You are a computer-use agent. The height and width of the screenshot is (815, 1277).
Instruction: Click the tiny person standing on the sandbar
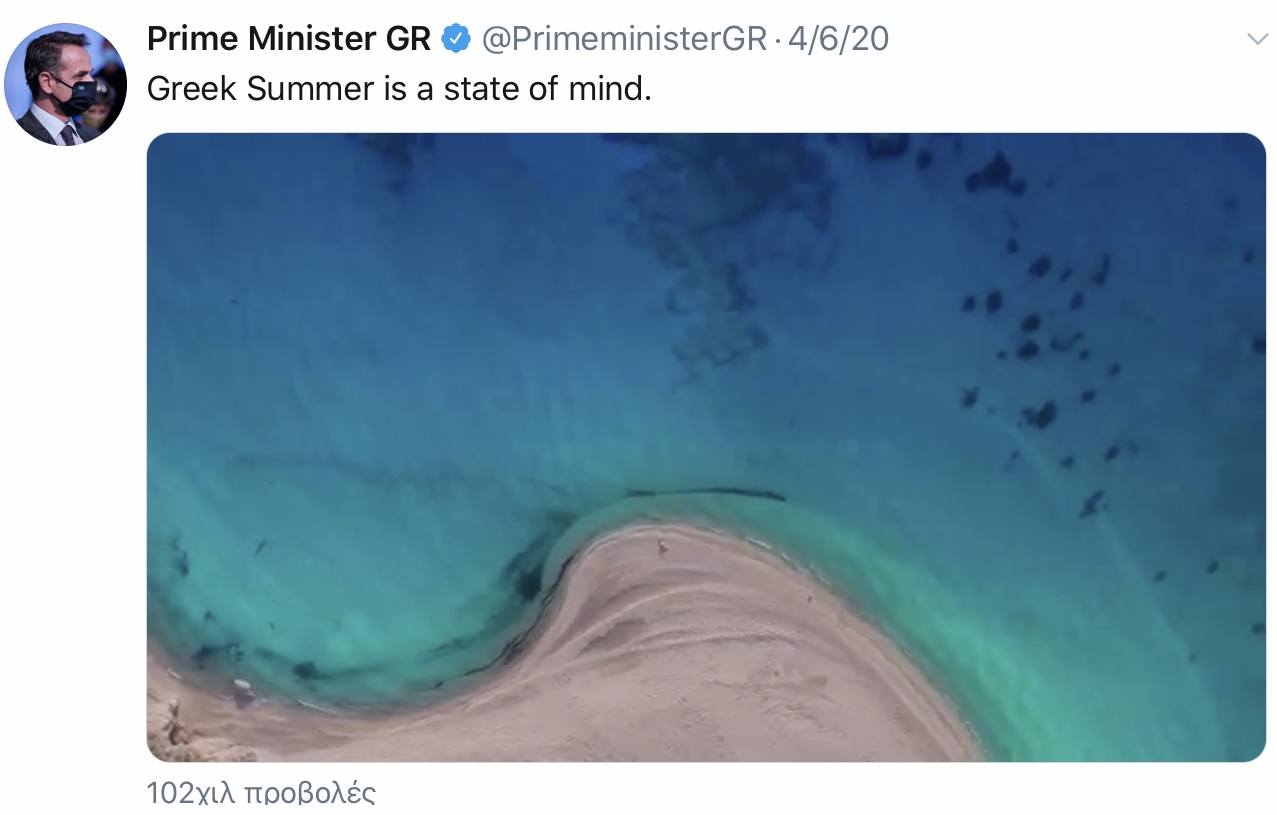tap(662, 545)
